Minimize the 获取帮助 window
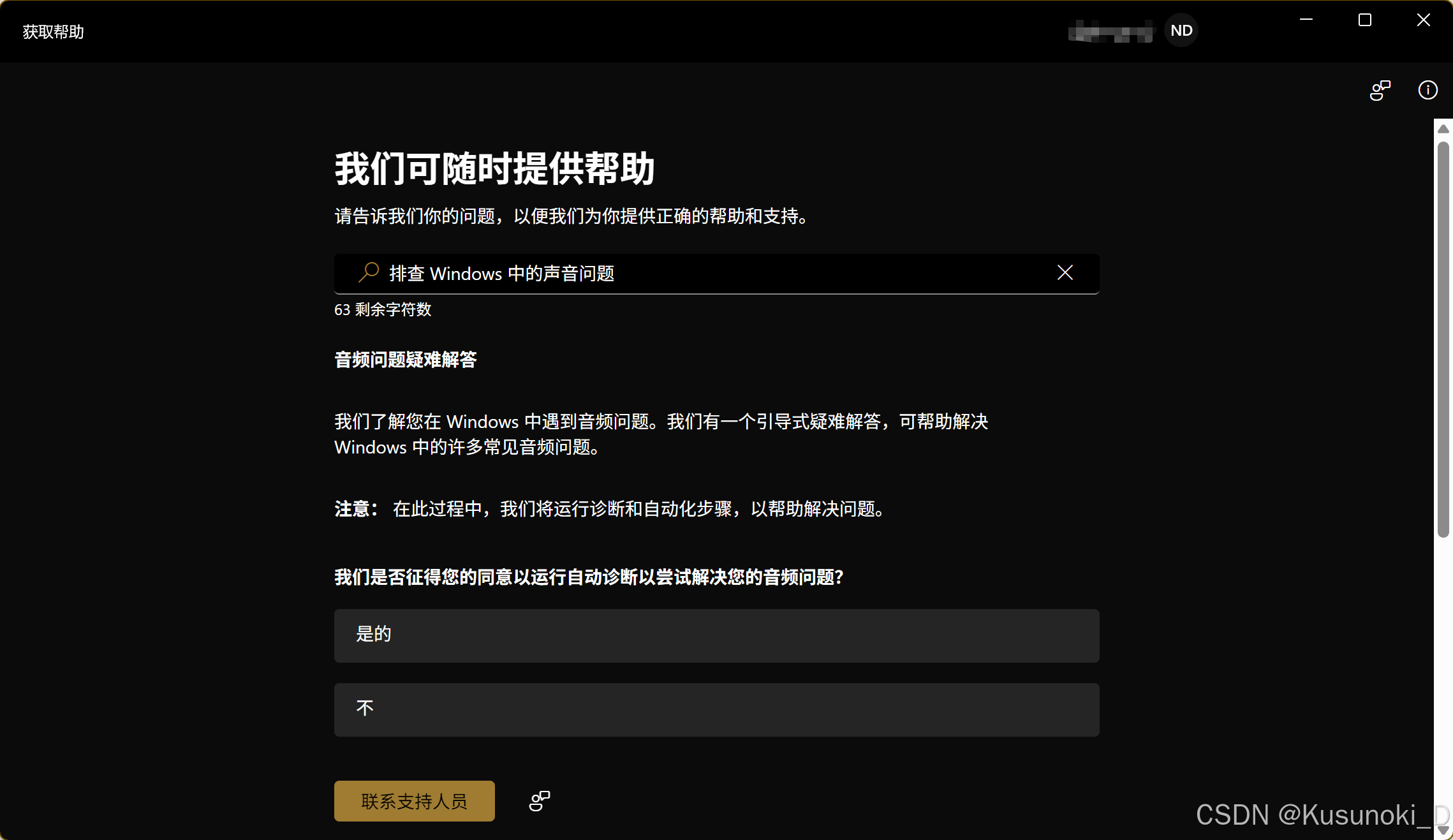 (1306, 20)
